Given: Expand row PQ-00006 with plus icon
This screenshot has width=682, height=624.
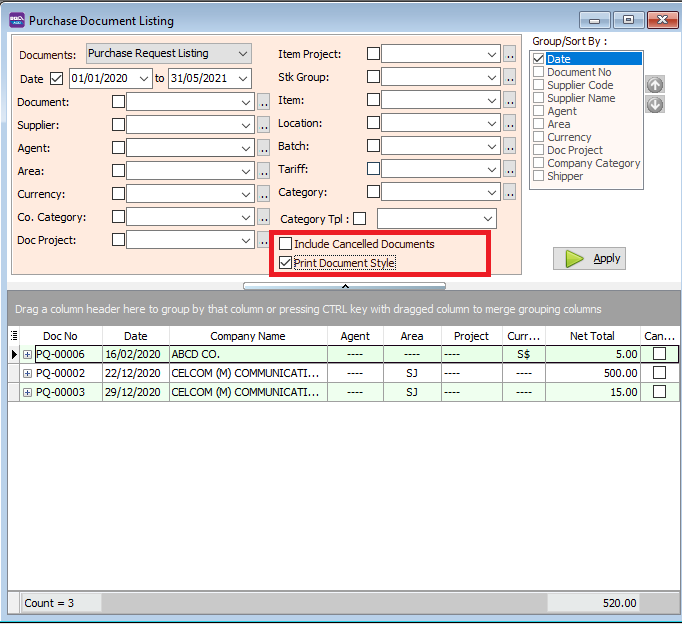Looking at the screenshot, I should click(27, 354).
